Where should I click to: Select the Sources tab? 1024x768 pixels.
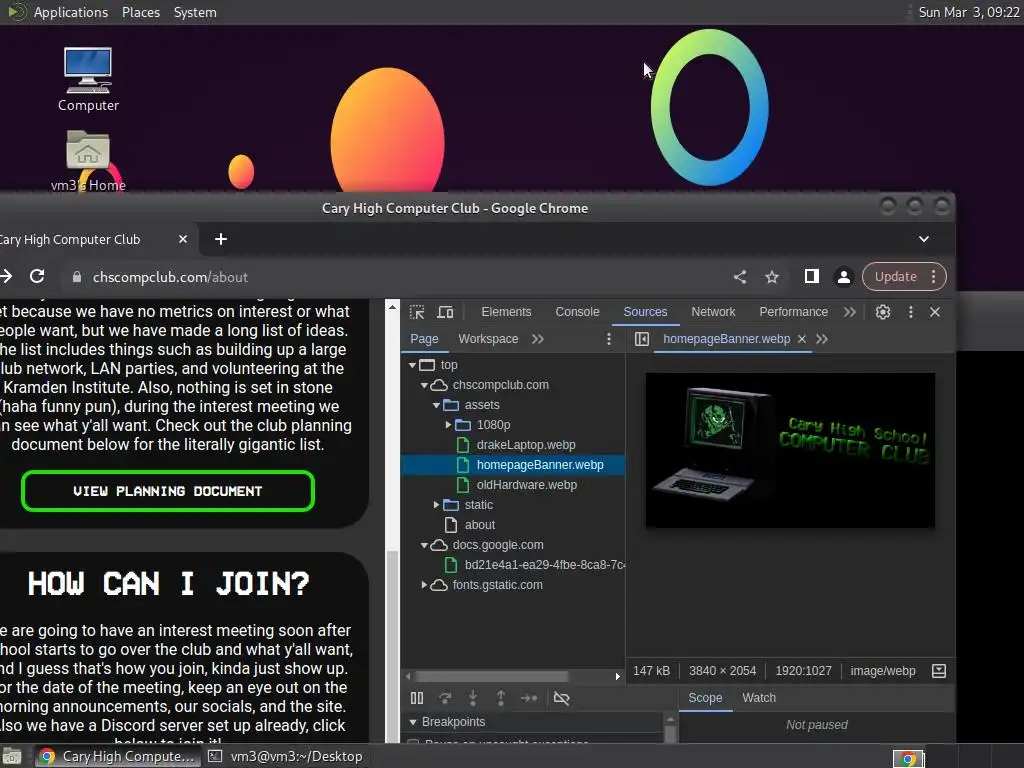coord(645,312)
